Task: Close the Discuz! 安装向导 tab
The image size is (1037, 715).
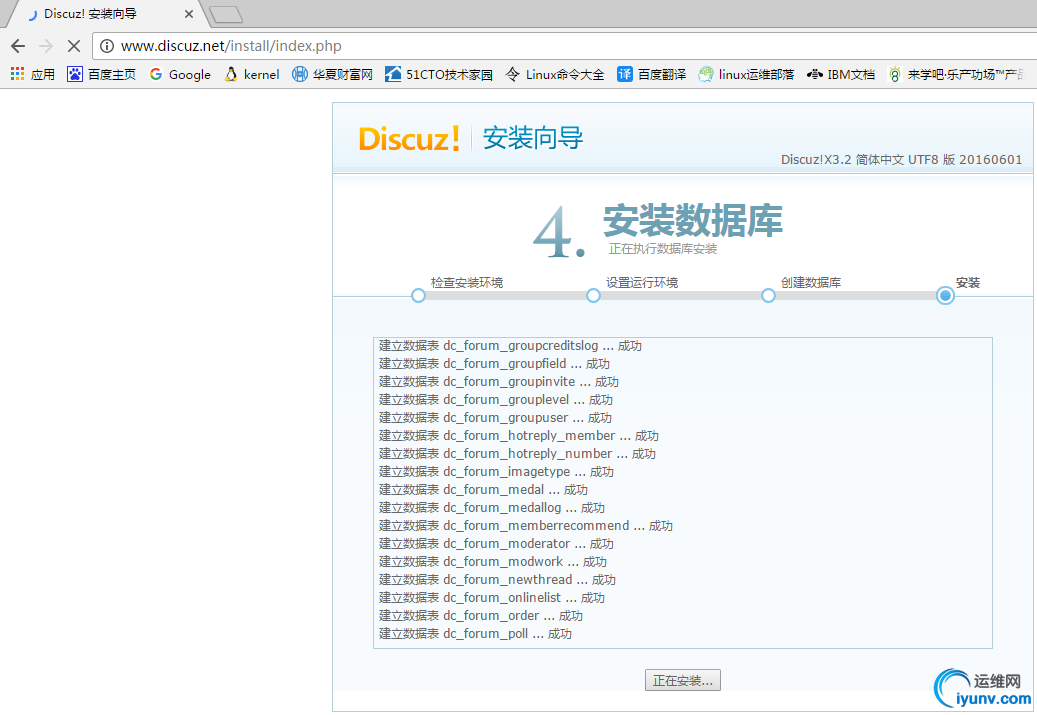Action: point(188,14)
